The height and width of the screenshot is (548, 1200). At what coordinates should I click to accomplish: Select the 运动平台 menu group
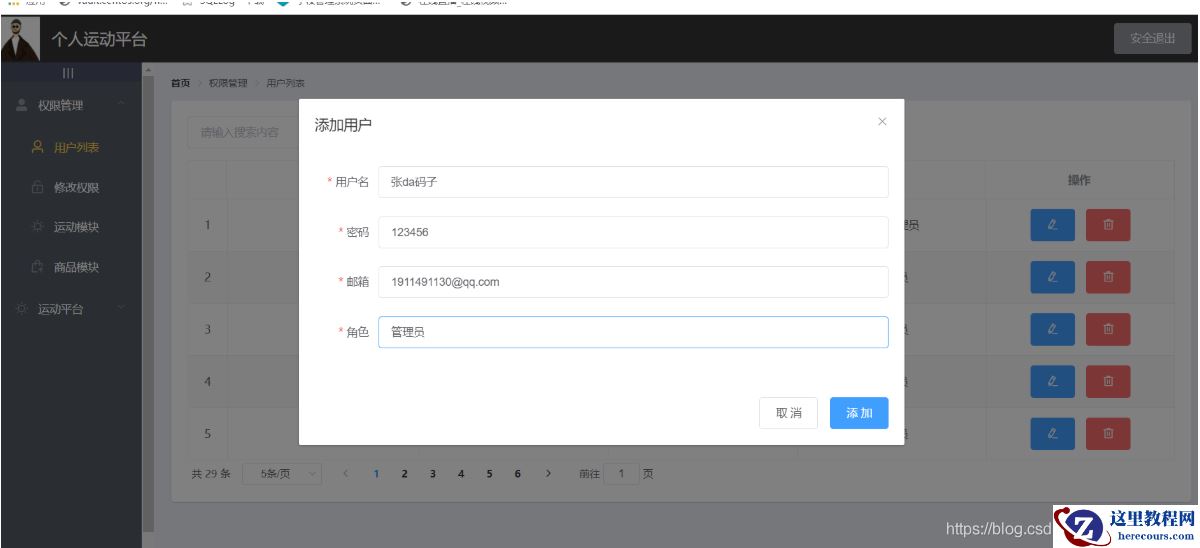(x=71, y=309)
